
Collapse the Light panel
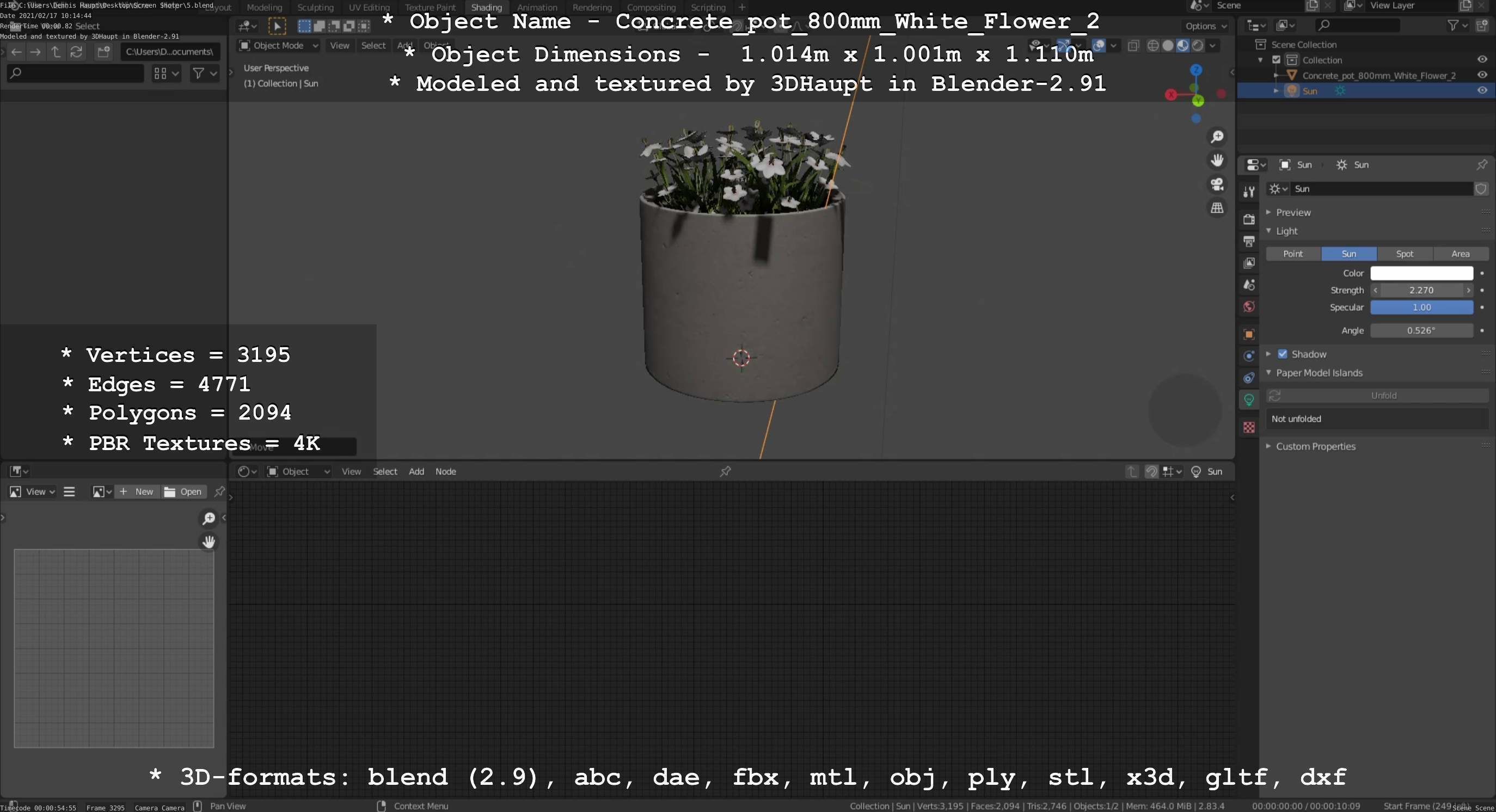click(1286, 231)
